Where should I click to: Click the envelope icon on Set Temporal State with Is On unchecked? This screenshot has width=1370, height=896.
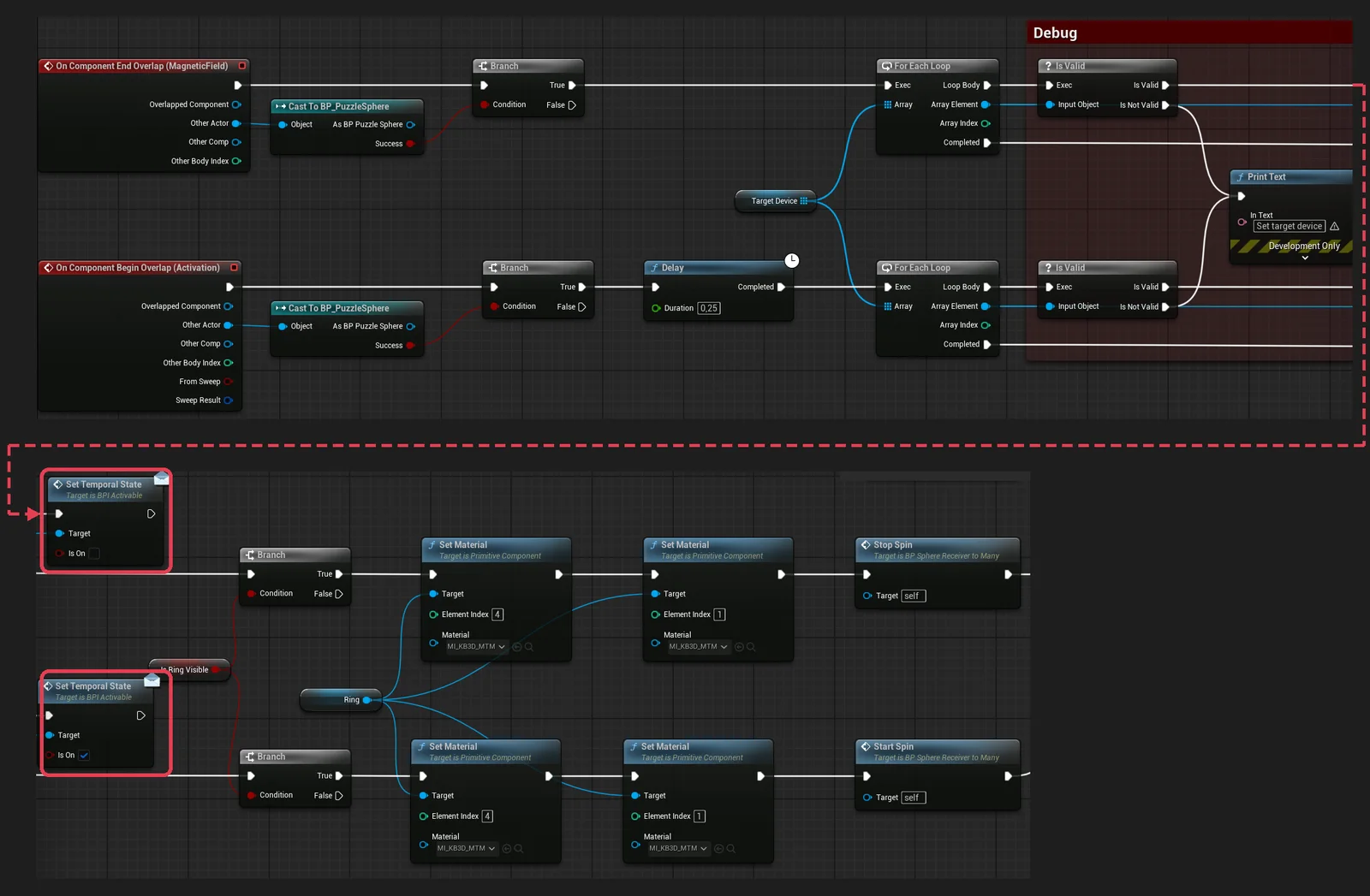click(162, 478)
